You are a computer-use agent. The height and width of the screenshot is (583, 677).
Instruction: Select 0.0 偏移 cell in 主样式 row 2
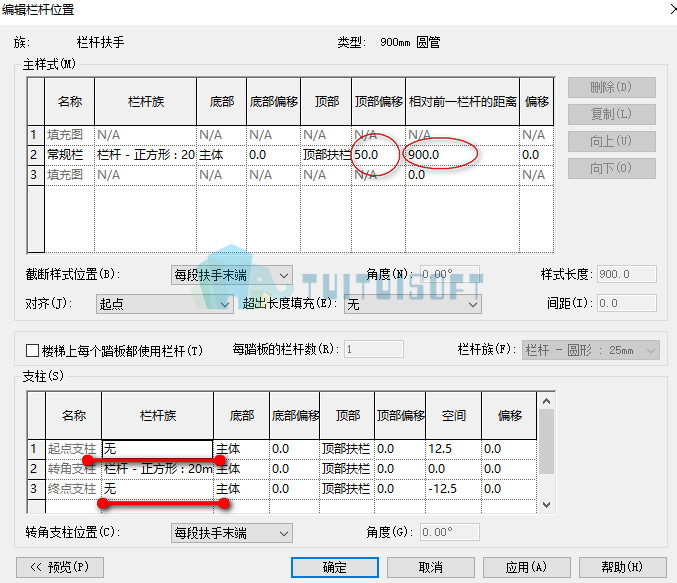click(x=536, y=155)
